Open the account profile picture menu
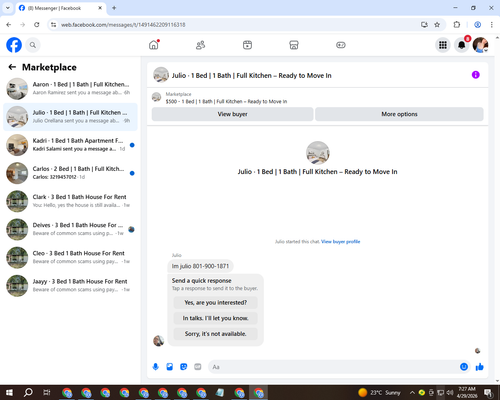The image size is (500, 400). tap(480, 45)
